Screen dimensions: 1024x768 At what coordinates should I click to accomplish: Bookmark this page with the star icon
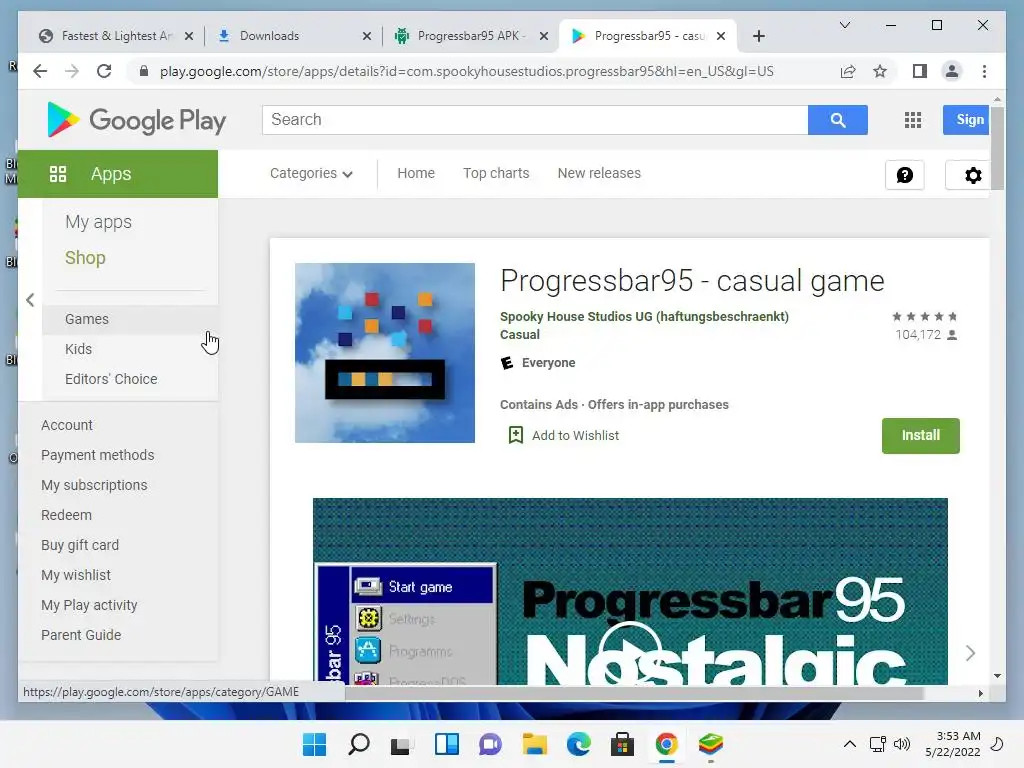coord(880,71)
